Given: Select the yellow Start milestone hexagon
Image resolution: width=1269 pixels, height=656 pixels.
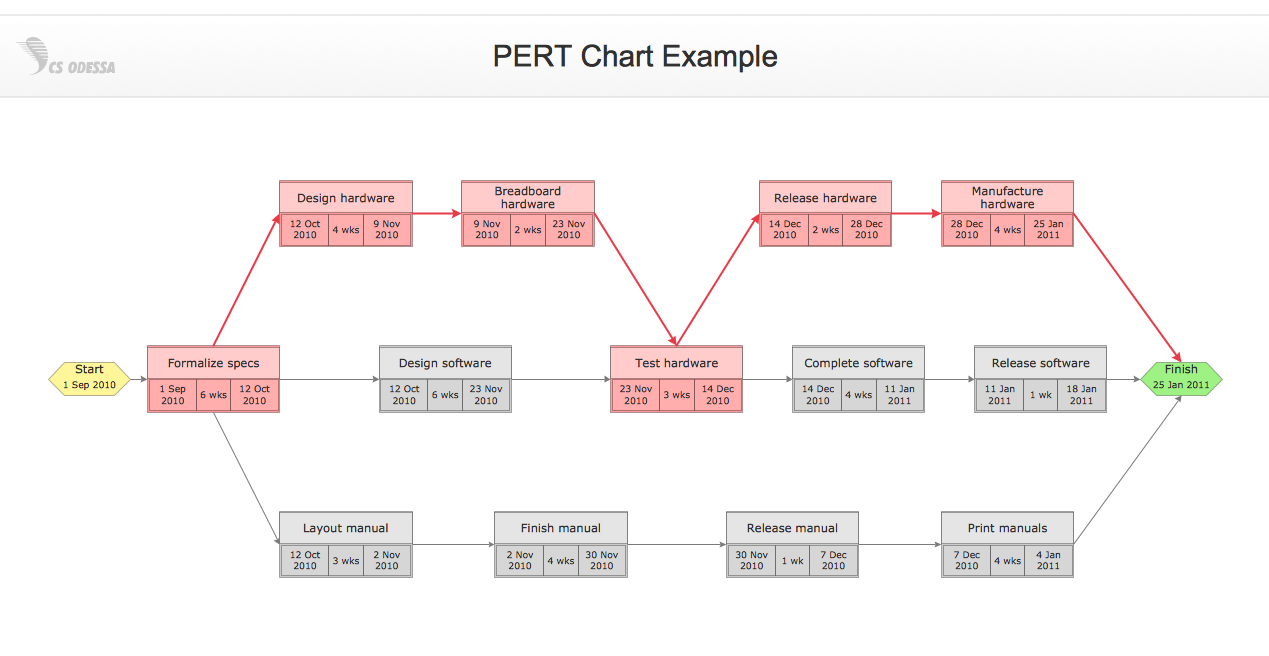Looking at the screenshot, I should (89, 379).
